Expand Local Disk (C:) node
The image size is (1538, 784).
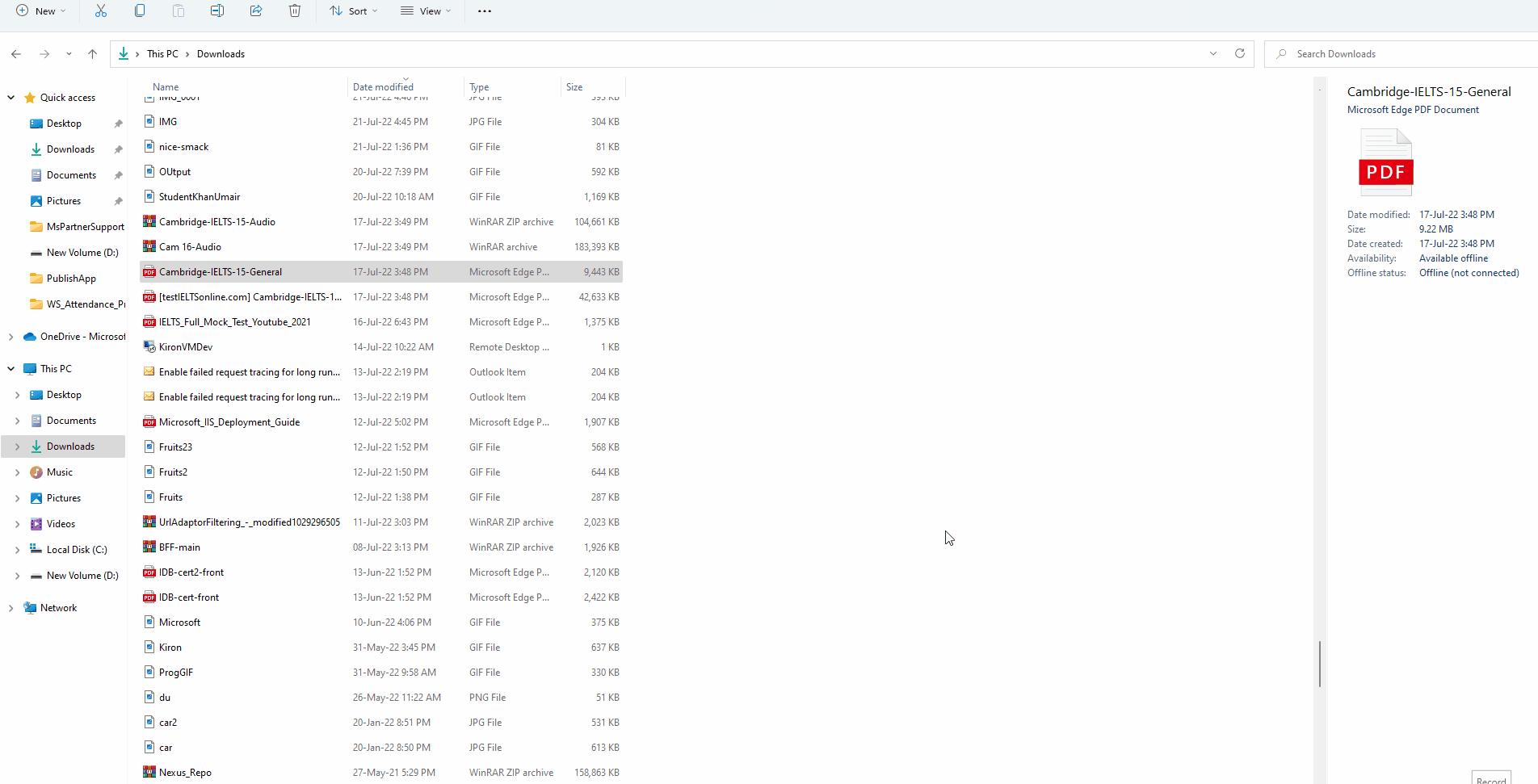click(x=18, y=550)
